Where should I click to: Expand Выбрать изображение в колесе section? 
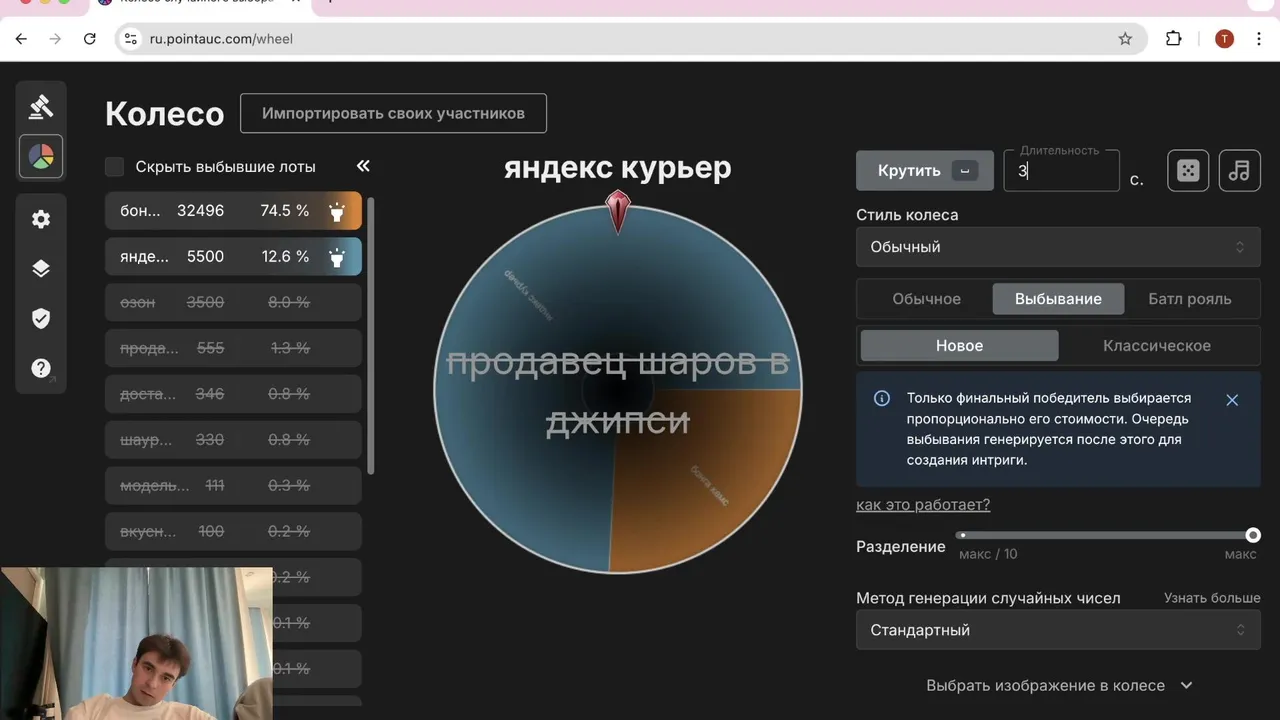point(1058,685)
